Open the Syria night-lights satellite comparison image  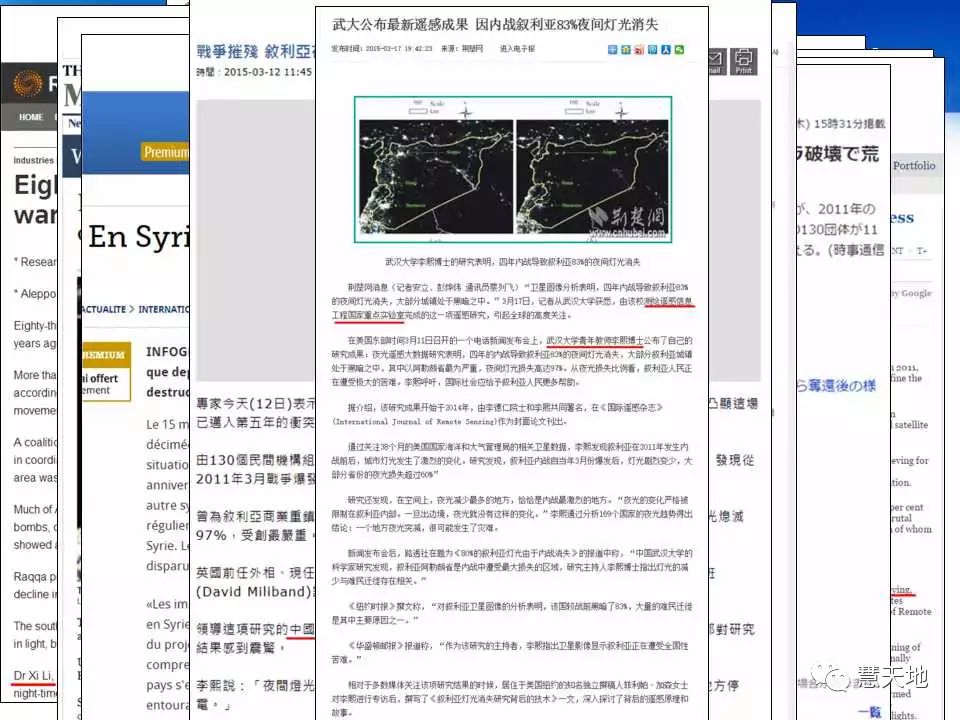513,170
